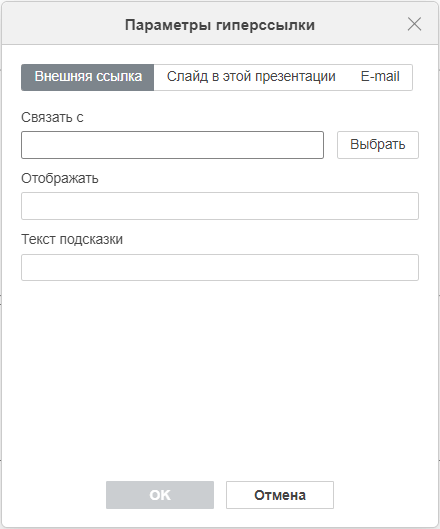Choose a file via 'Выбрать' next to link field

click(x=378, y=145)
